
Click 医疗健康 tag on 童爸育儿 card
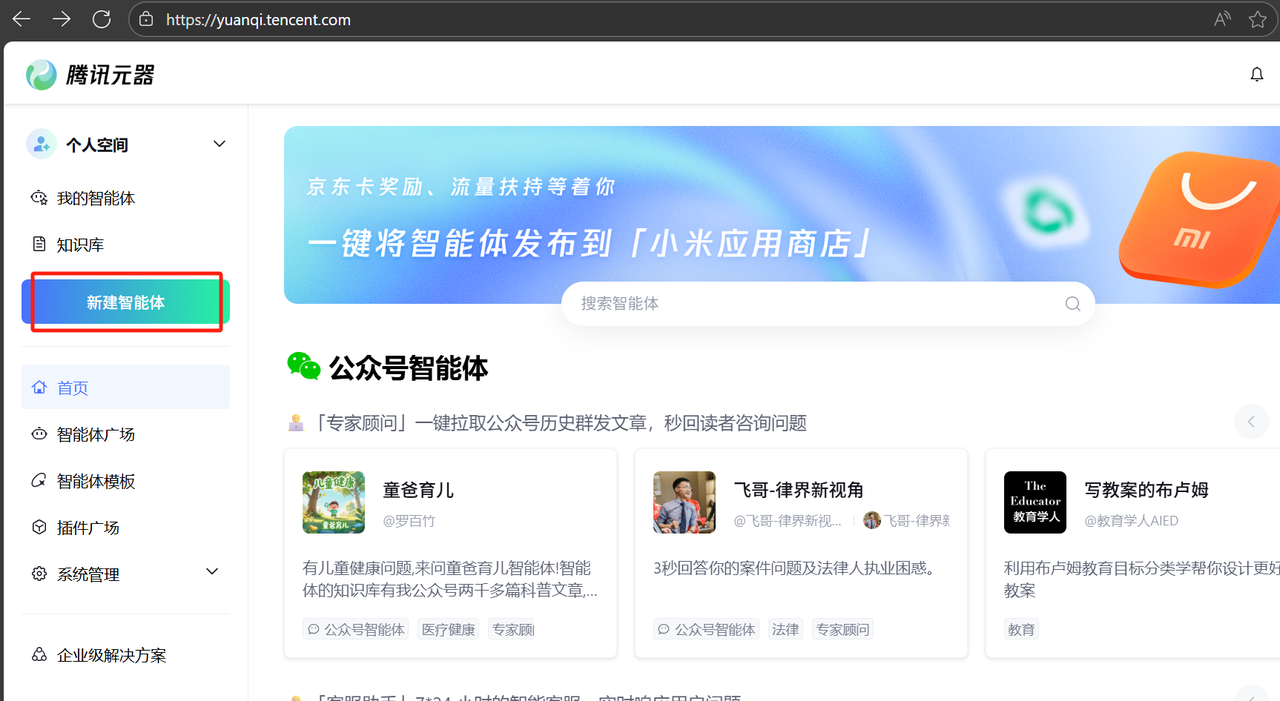(x=448, y=629)
